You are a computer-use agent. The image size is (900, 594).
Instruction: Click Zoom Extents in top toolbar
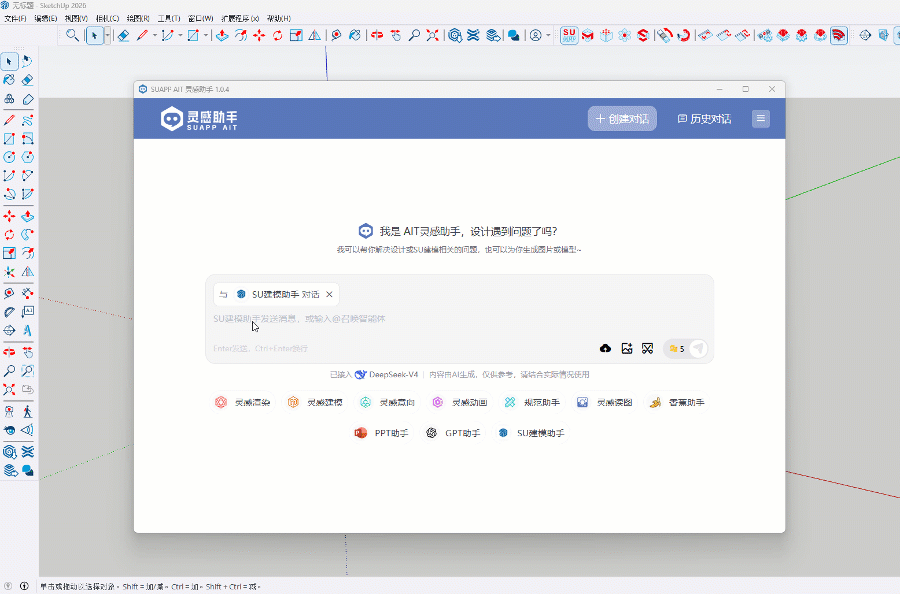[432, 36]
